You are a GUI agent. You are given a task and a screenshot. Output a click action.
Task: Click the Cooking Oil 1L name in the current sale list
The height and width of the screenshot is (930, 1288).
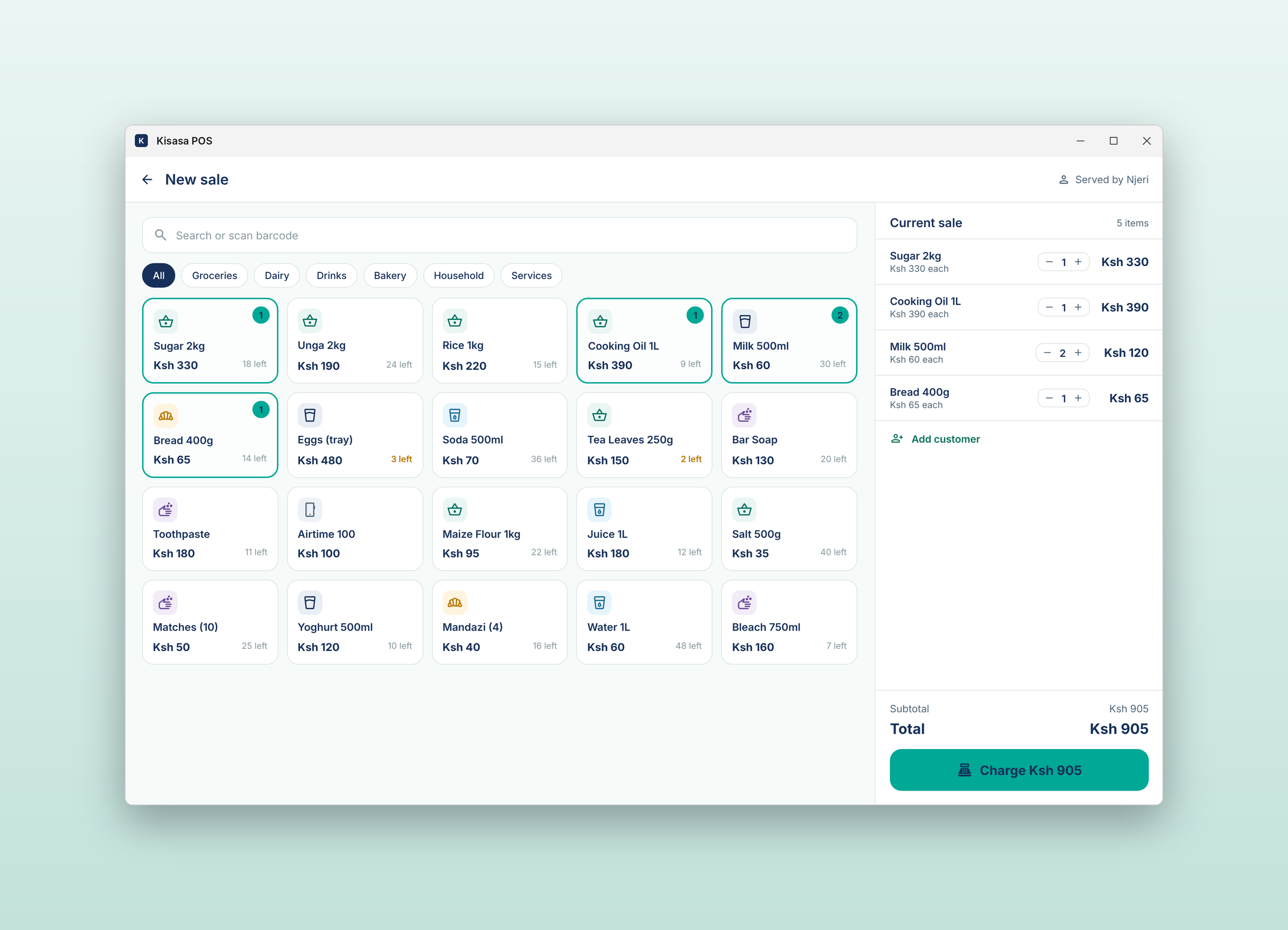[925, 301]
